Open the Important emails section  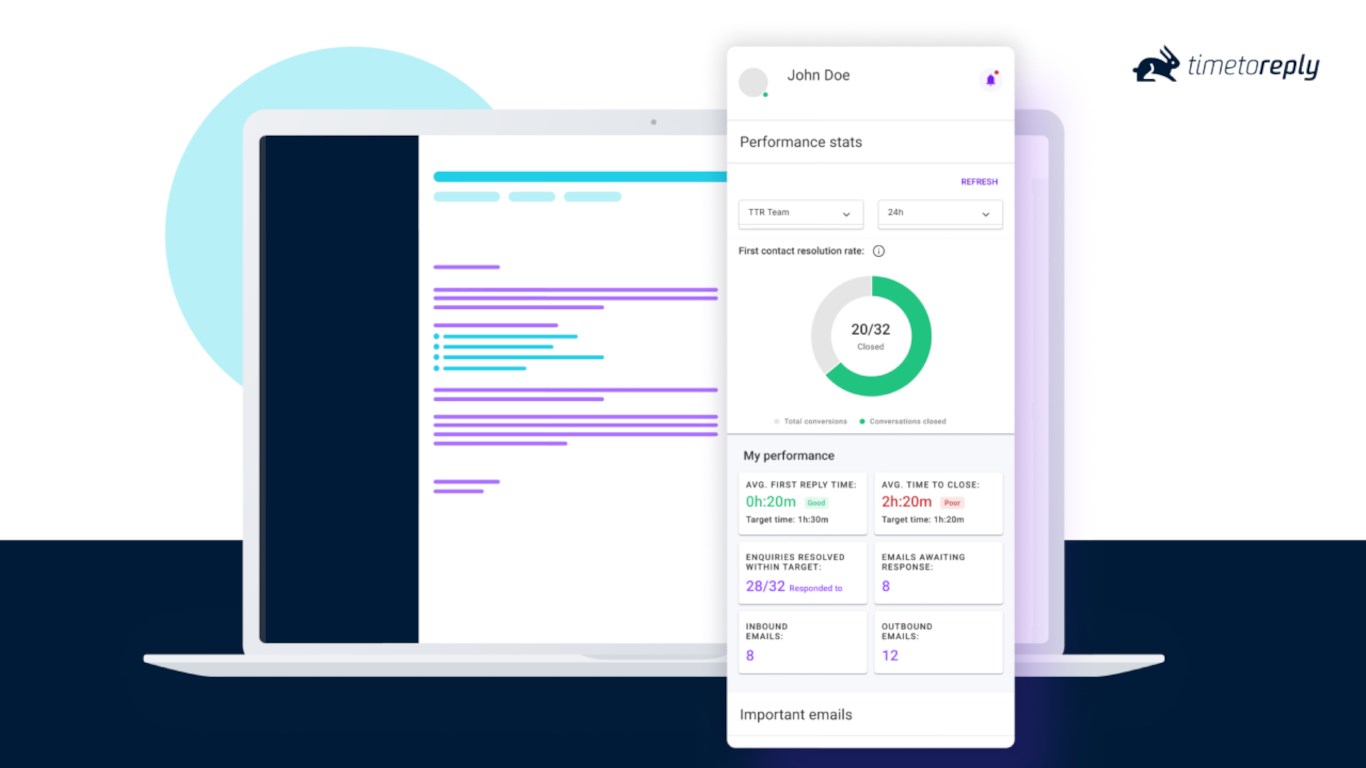[x=870, y=715]
